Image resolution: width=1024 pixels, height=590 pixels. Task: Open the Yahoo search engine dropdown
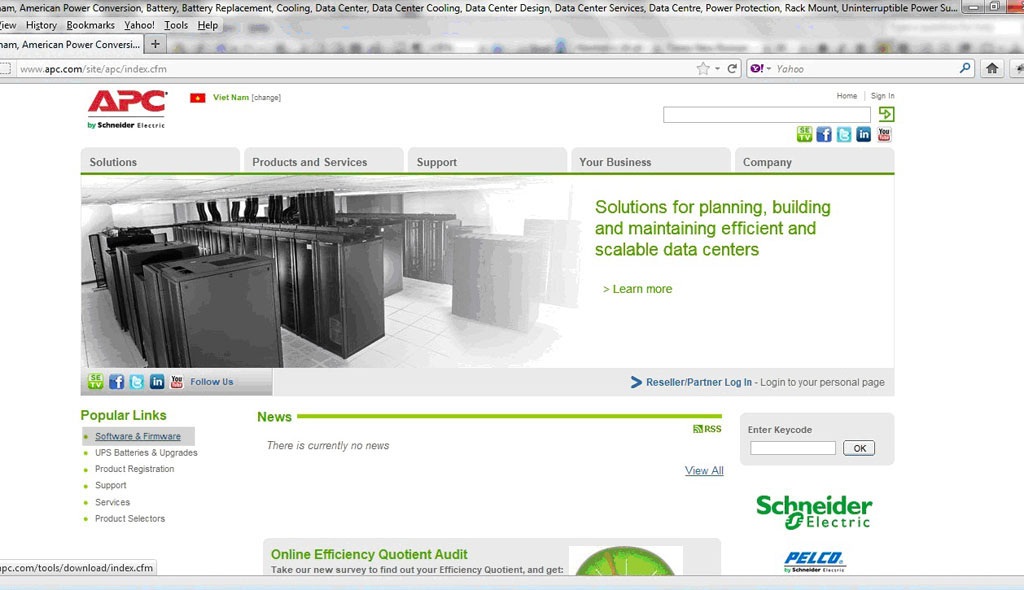(x=761, y=69)
